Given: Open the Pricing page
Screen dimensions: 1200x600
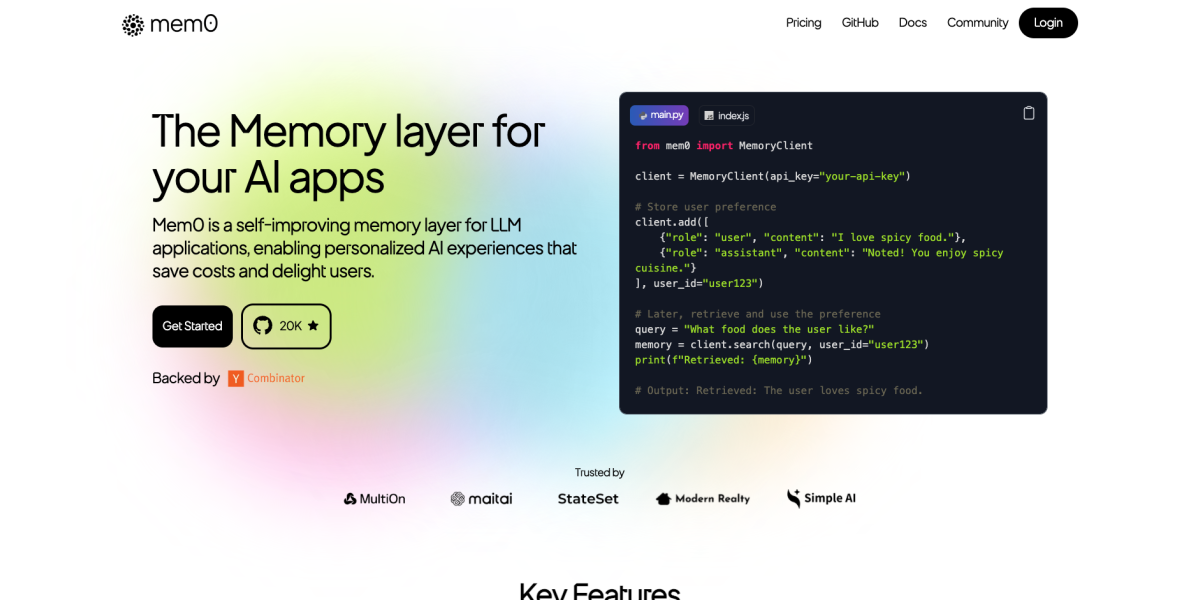Looking at the screenshot, I should 803,23.
